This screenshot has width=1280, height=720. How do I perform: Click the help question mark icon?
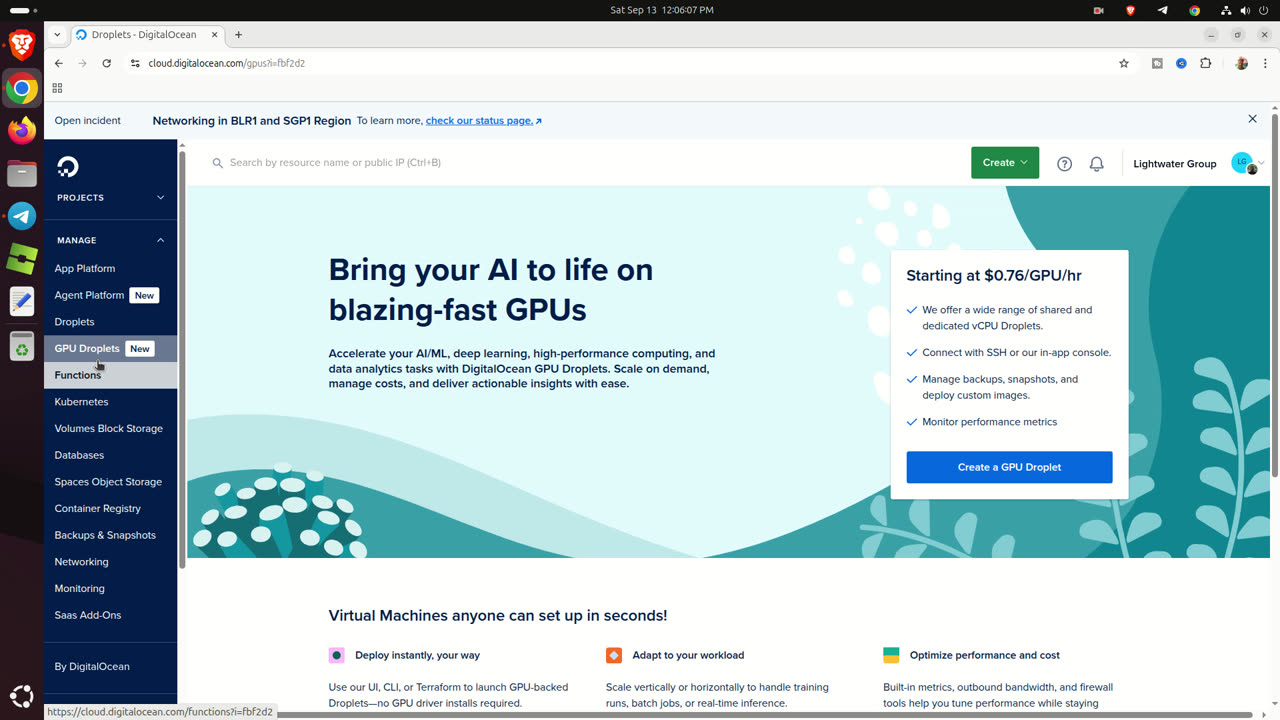click(x=1064, y=164)
